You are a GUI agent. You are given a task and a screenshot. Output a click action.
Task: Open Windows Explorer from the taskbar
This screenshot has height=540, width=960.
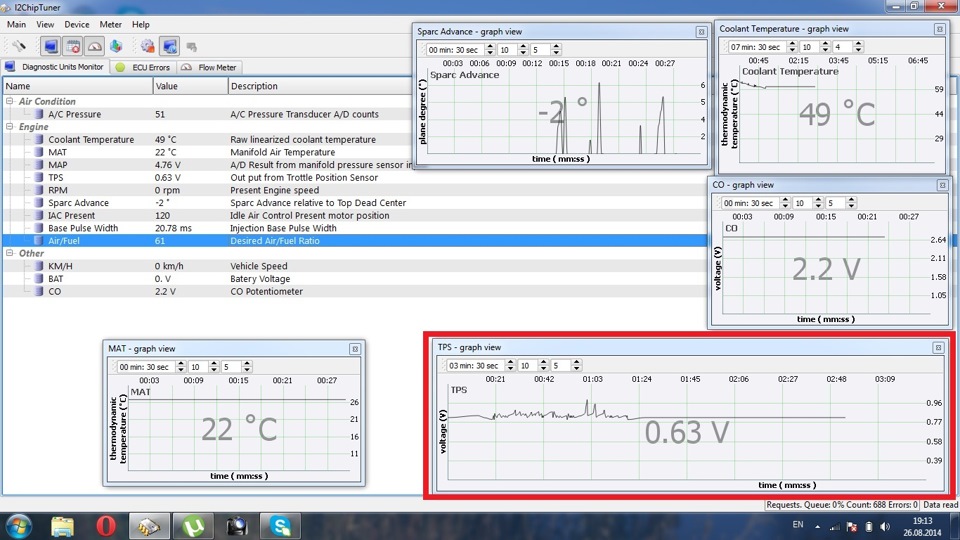(62, 526)
